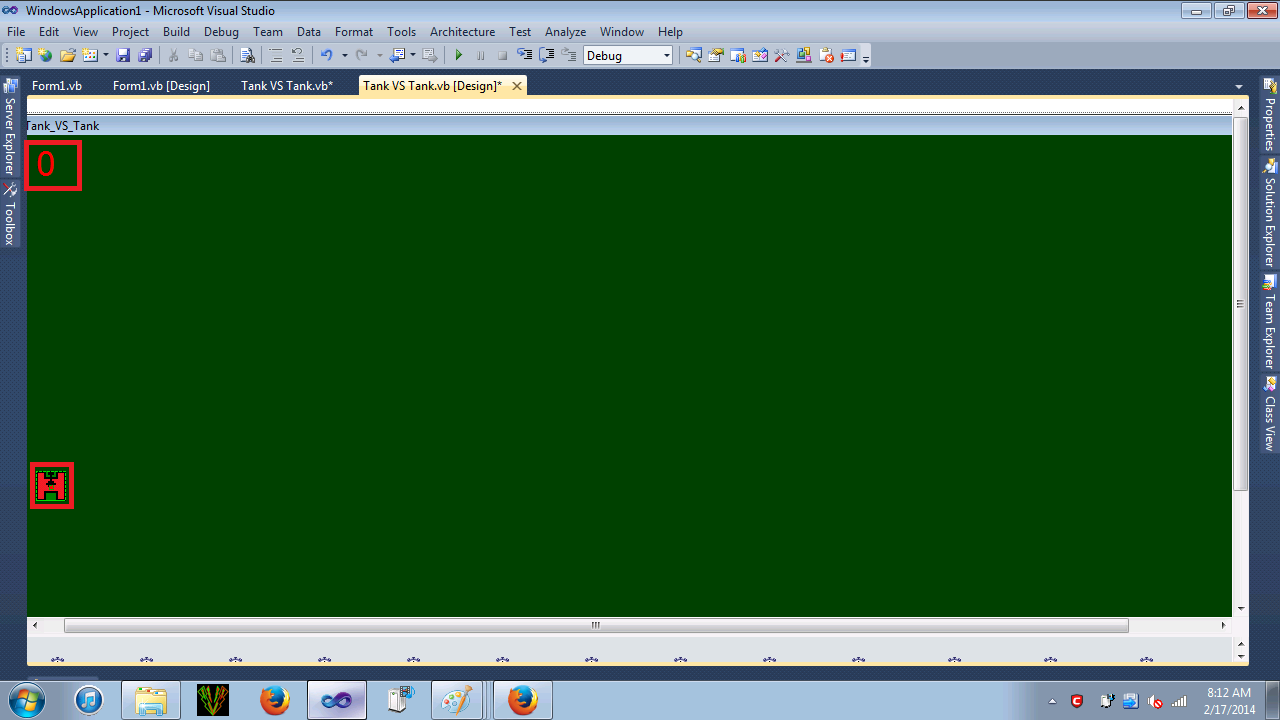Expand the Properties side panel
This screenshot has width=1280, height=720.
tap(1270, 116)
